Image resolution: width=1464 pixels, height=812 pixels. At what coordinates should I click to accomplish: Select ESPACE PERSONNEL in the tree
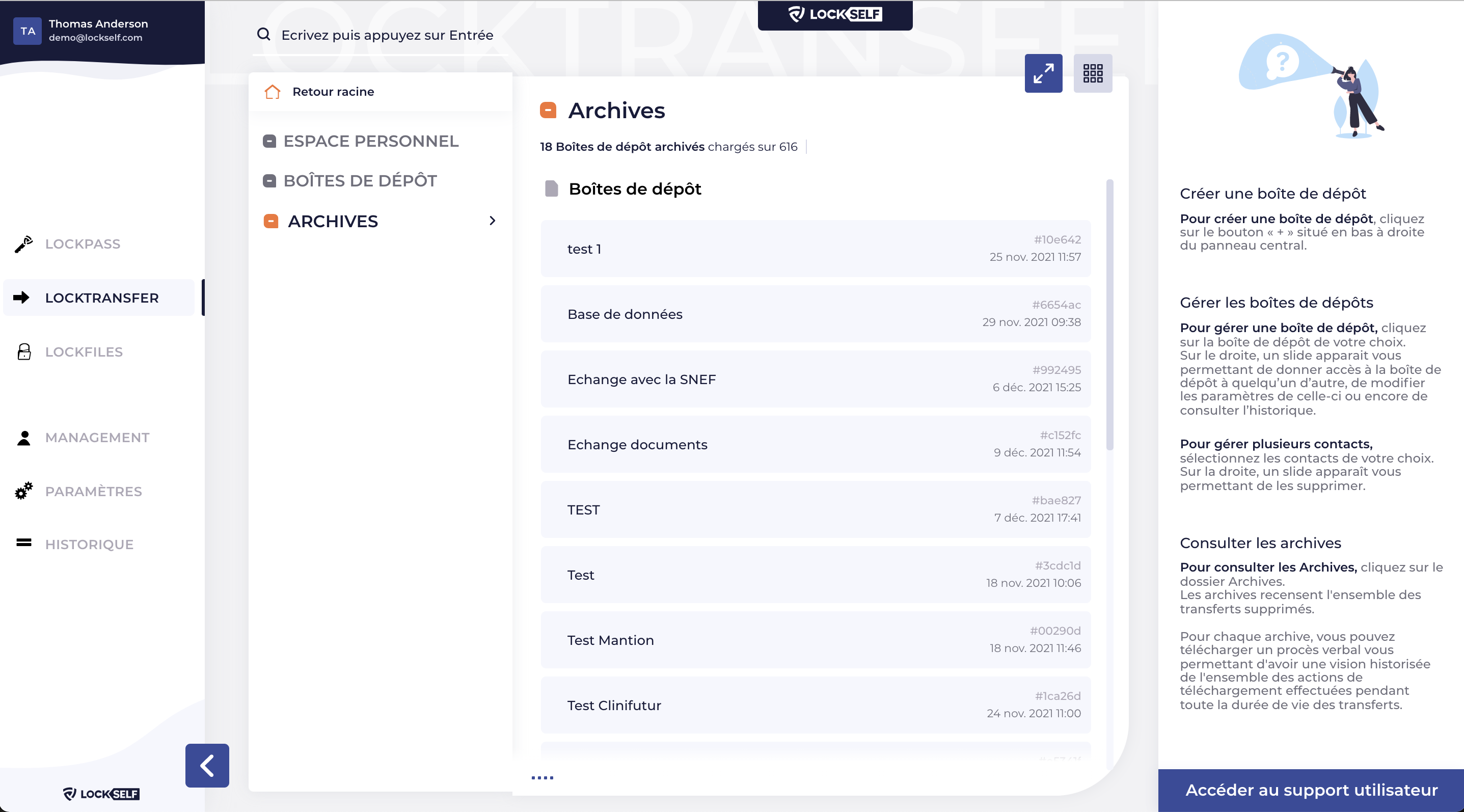[370, 141]
